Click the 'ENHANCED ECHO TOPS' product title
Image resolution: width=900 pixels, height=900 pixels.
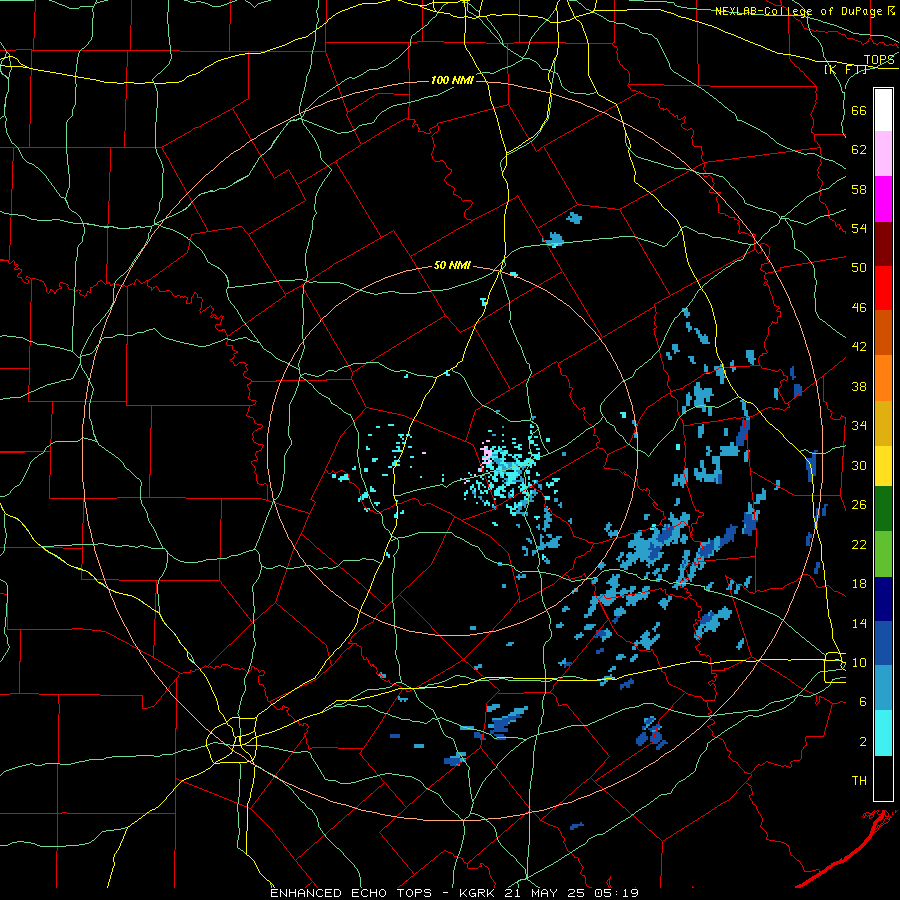pos(355,893)
